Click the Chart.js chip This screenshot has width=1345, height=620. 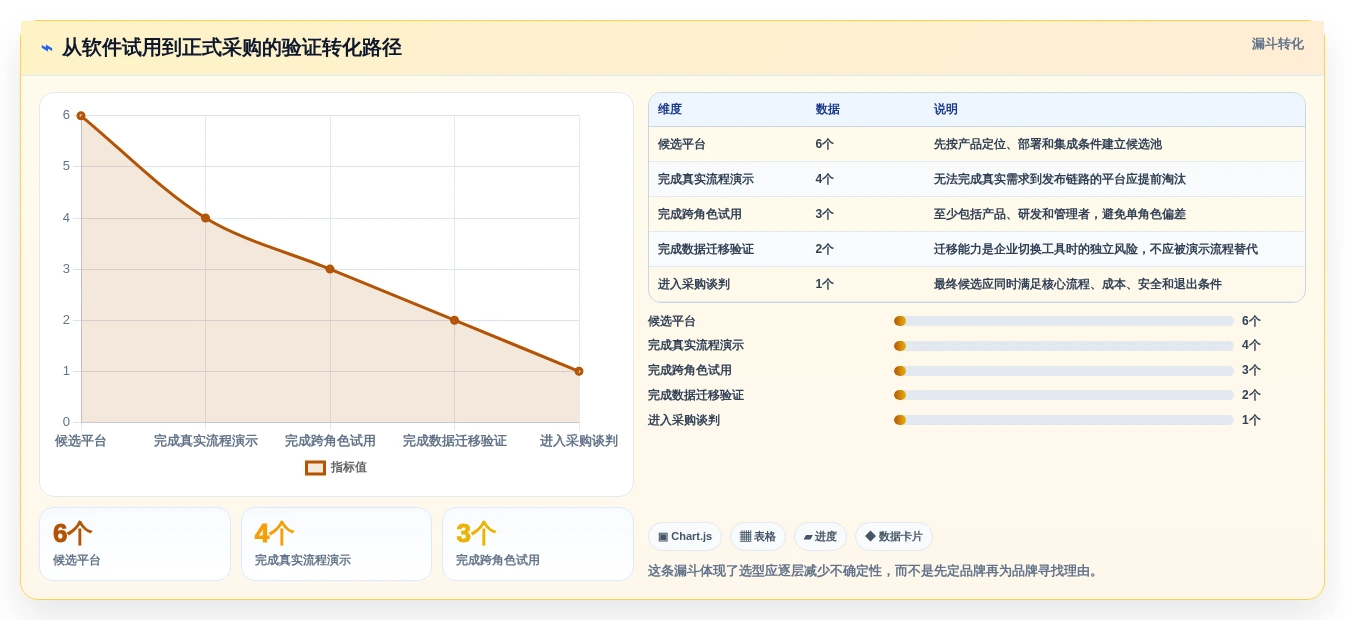685,536
